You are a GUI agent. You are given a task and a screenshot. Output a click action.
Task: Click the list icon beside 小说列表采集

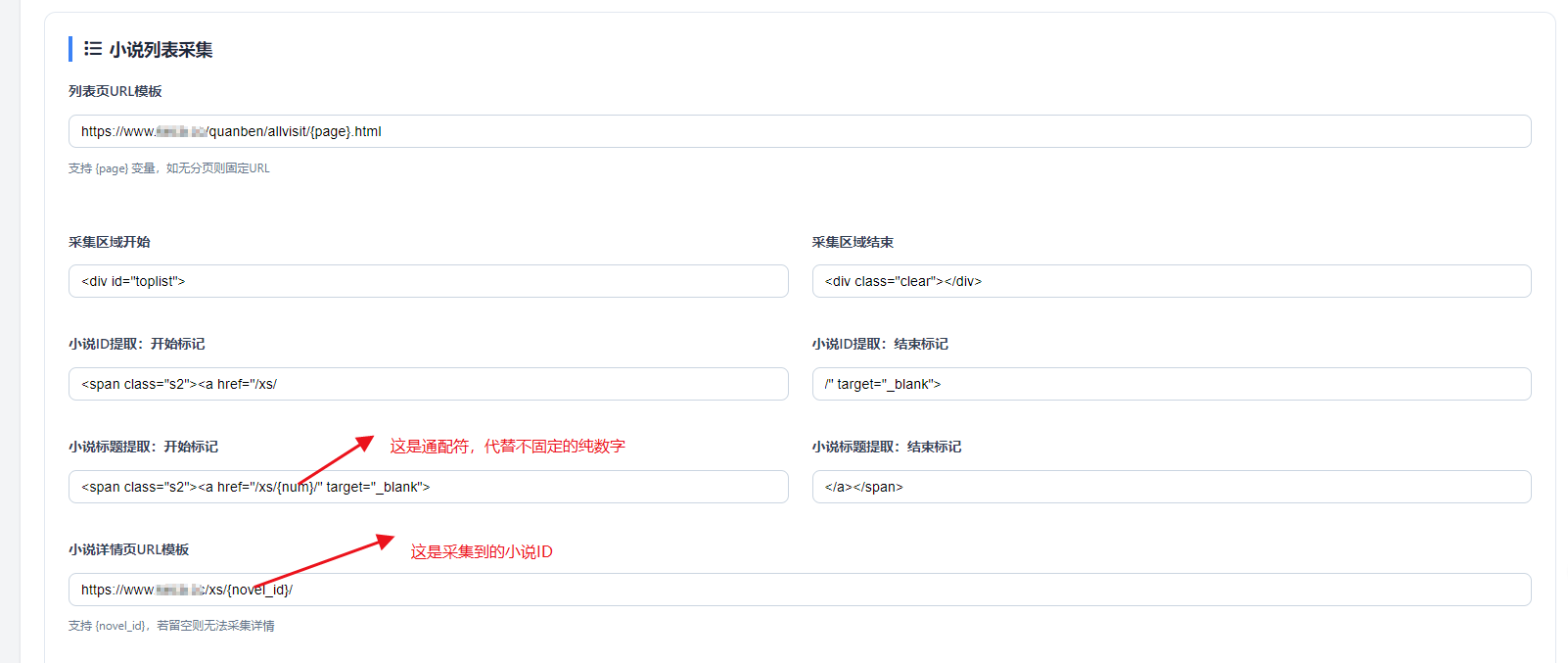[93, 48]
